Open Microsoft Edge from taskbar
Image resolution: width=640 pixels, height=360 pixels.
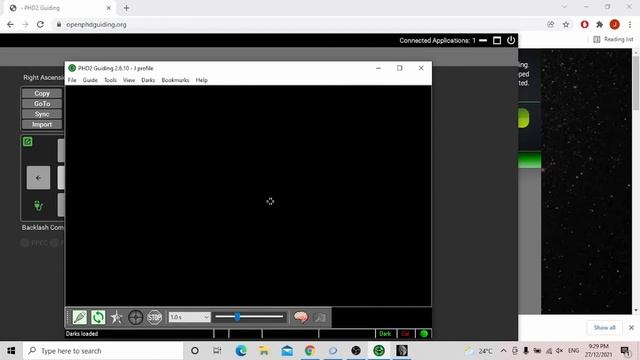241,351
